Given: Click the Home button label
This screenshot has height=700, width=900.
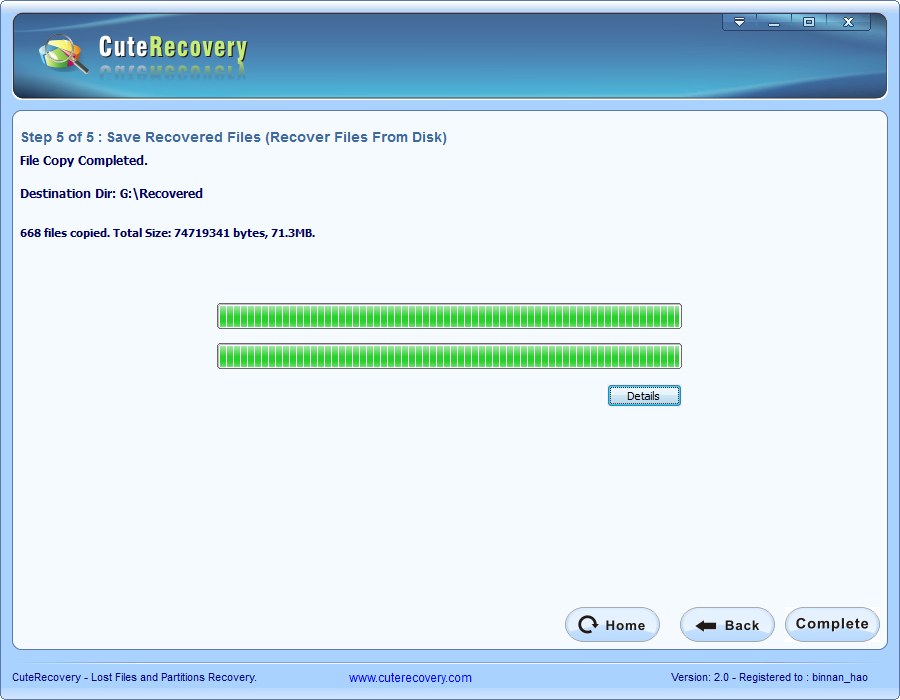Looking at the screenshot, I should pos(625,625).
